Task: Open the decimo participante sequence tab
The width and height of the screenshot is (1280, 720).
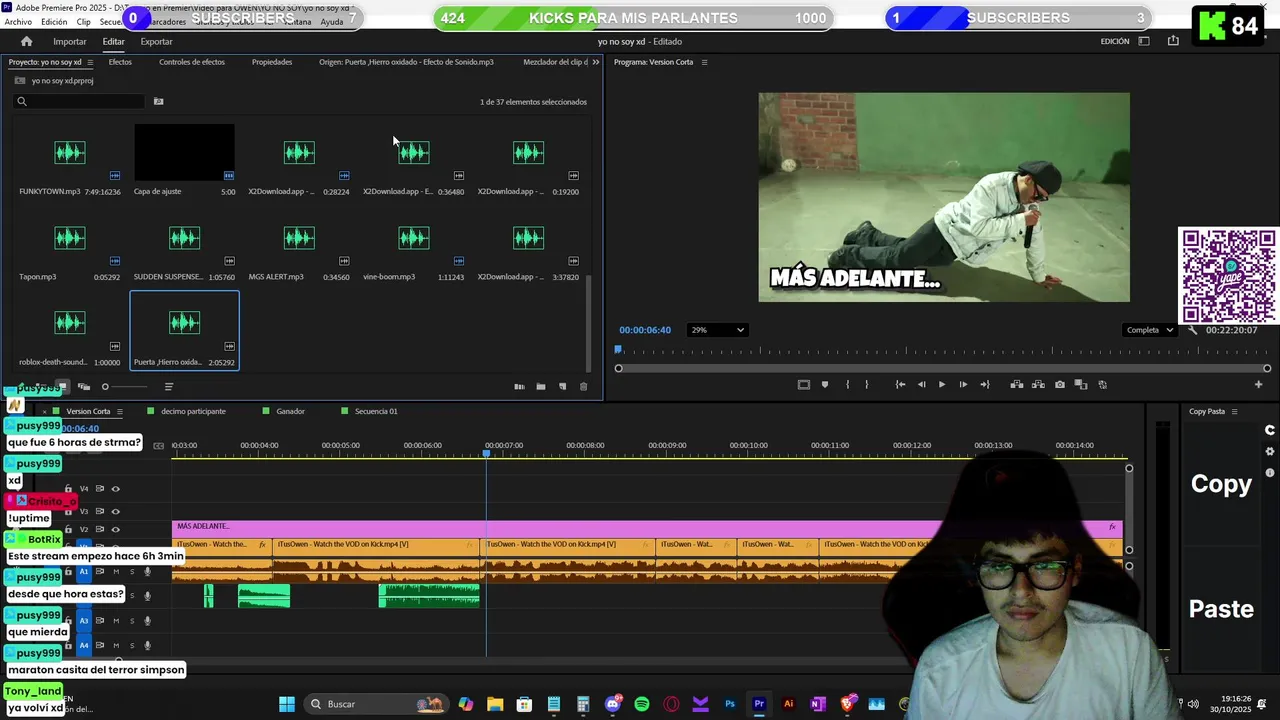Action: pyautogui.click(x=193, y=411)
